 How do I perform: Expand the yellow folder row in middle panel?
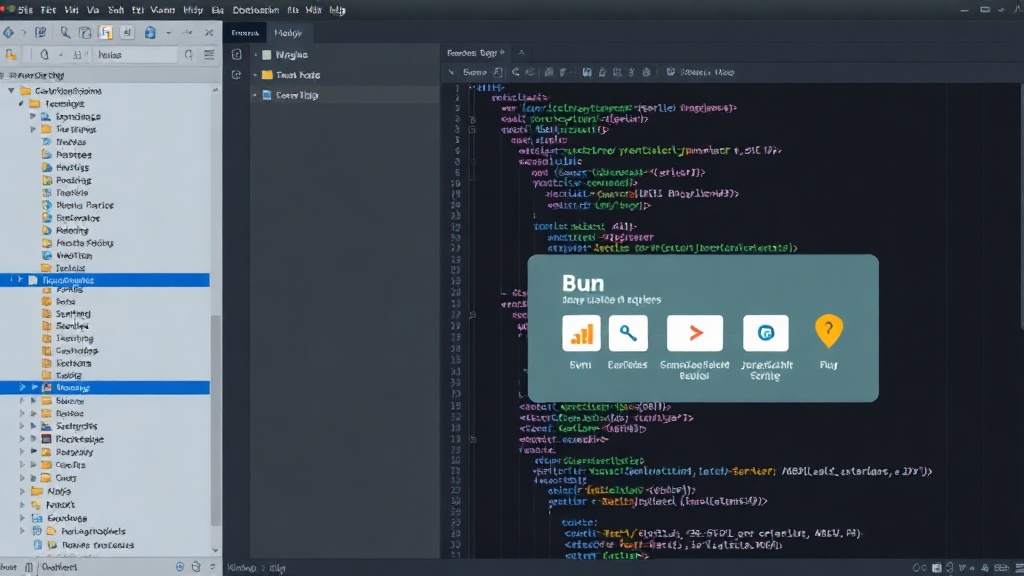click(x=255, y=75)
